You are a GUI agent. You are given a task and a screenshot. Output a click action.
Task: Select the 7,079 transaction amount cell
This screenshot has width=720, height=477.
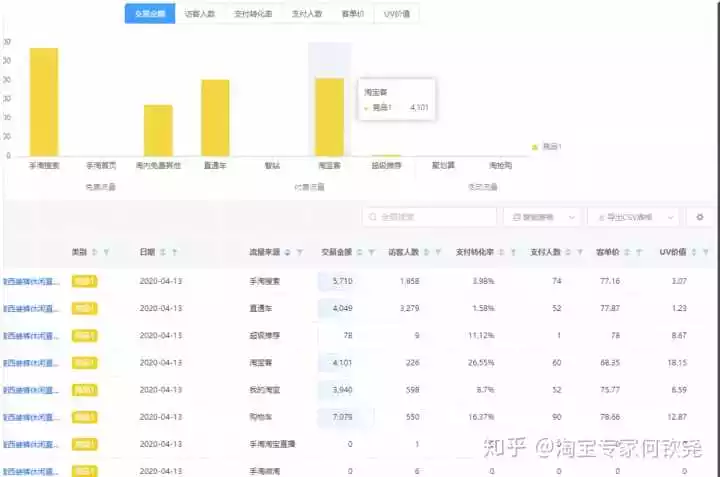point(342,417)
